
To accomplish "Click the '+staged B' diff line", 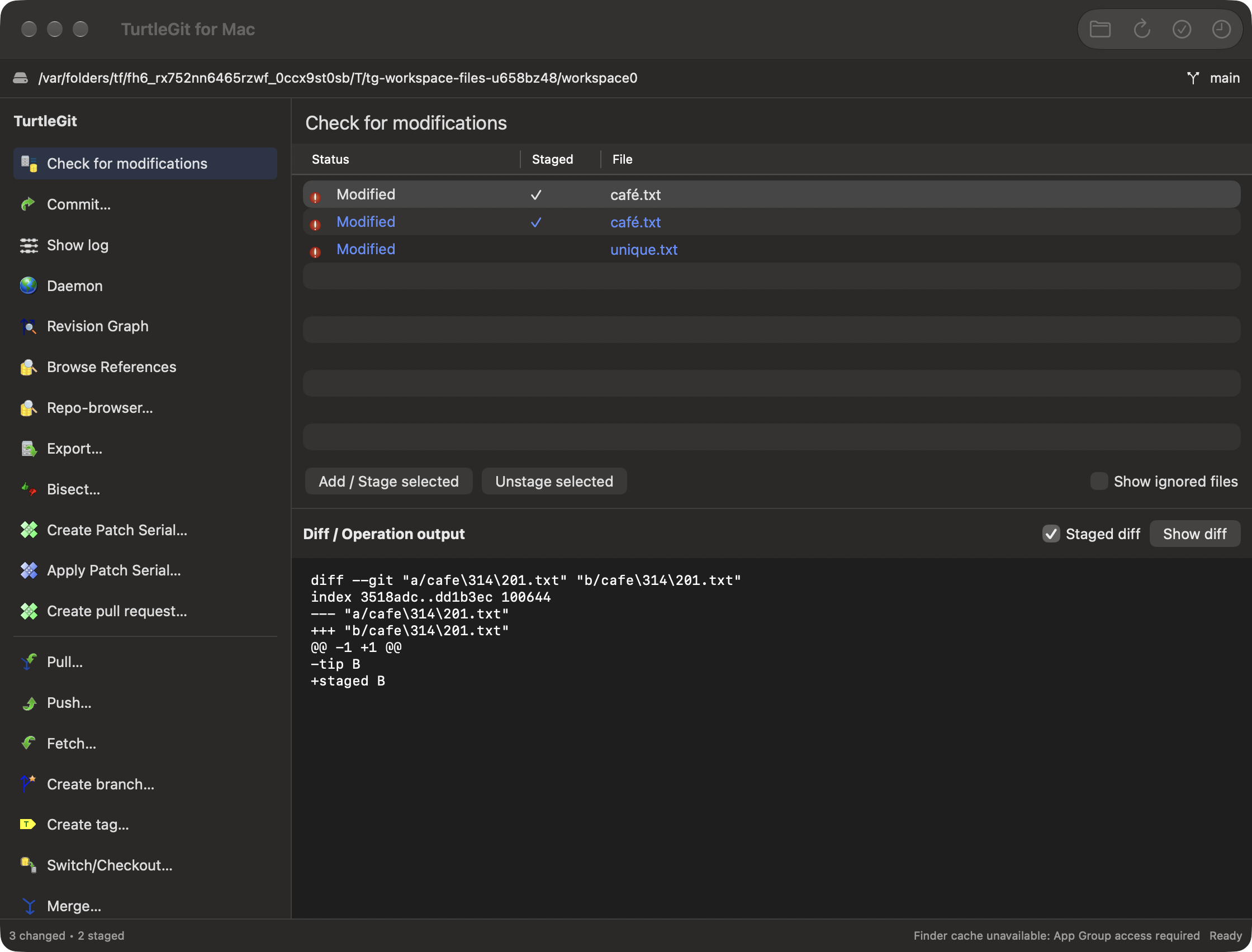I will coord(348,680).
